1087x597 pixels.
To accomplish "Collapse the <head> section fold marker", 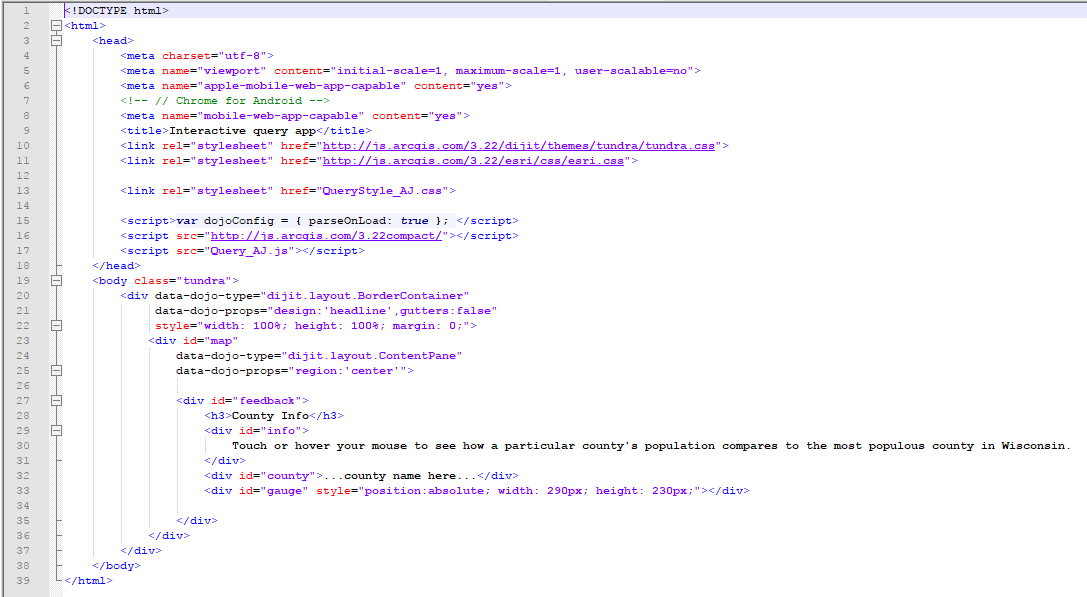I will pyautogui.click(x=56, y=41).
